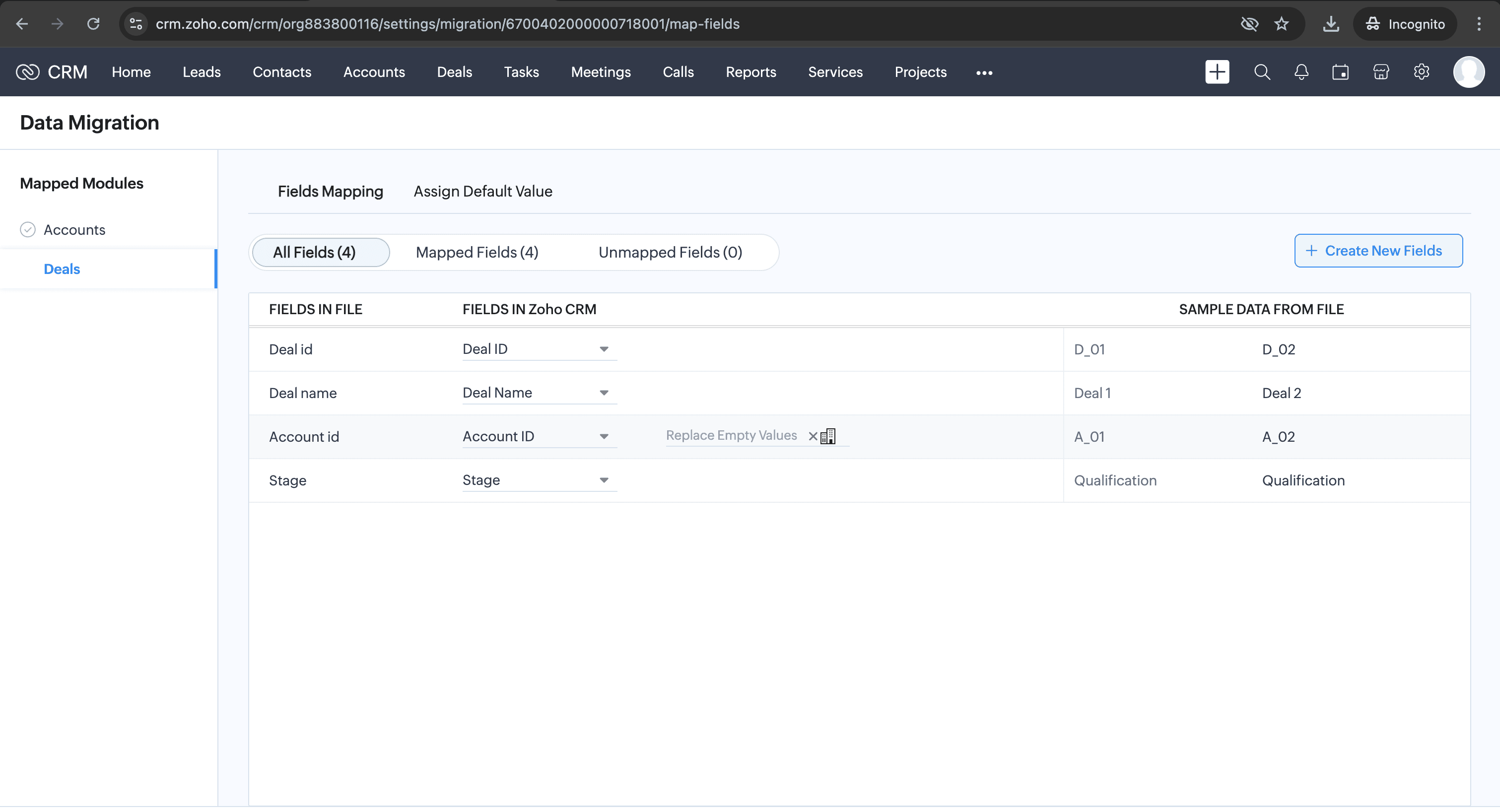Switch to Assign Default Value tab
Image resolution: width=1500 pixels, height=812 pixels.
[x=483, y=192]
